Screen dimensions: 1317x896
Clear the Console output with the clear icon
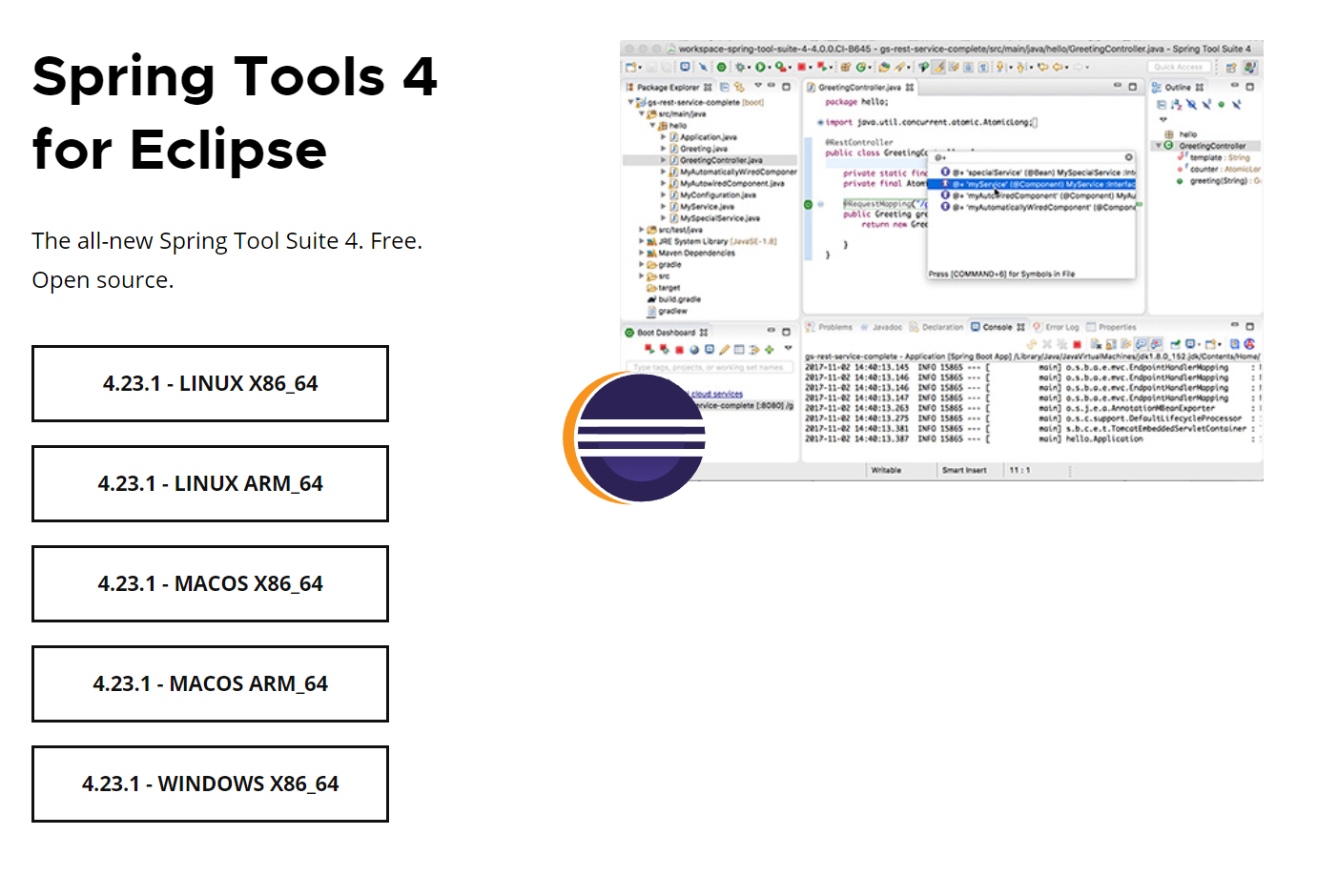point(1095,342)
